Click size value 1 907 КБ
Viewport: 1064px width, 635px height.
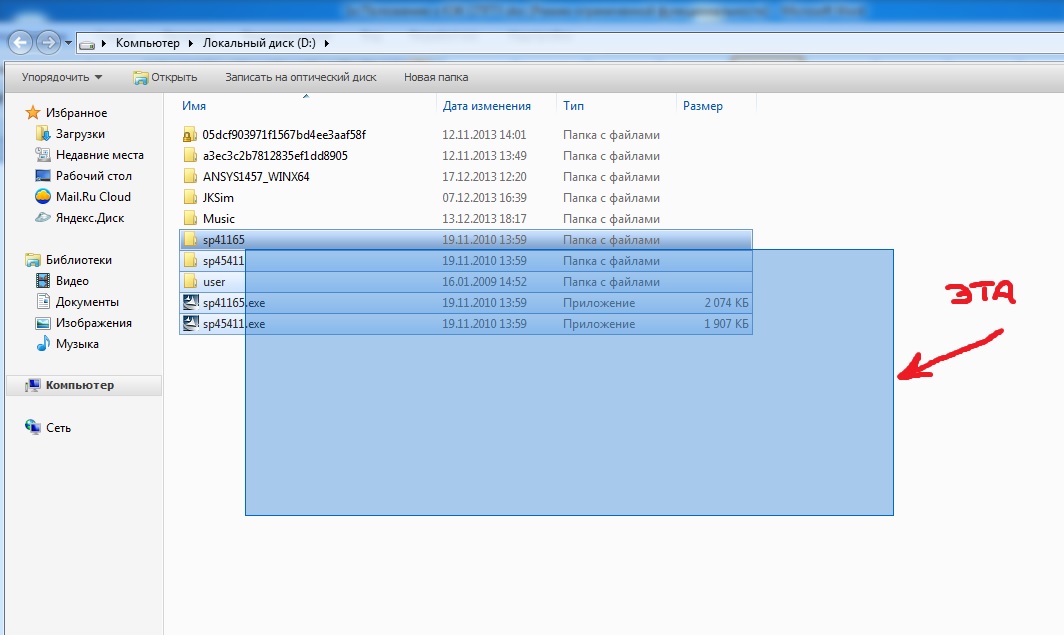[x=726, y=324]
